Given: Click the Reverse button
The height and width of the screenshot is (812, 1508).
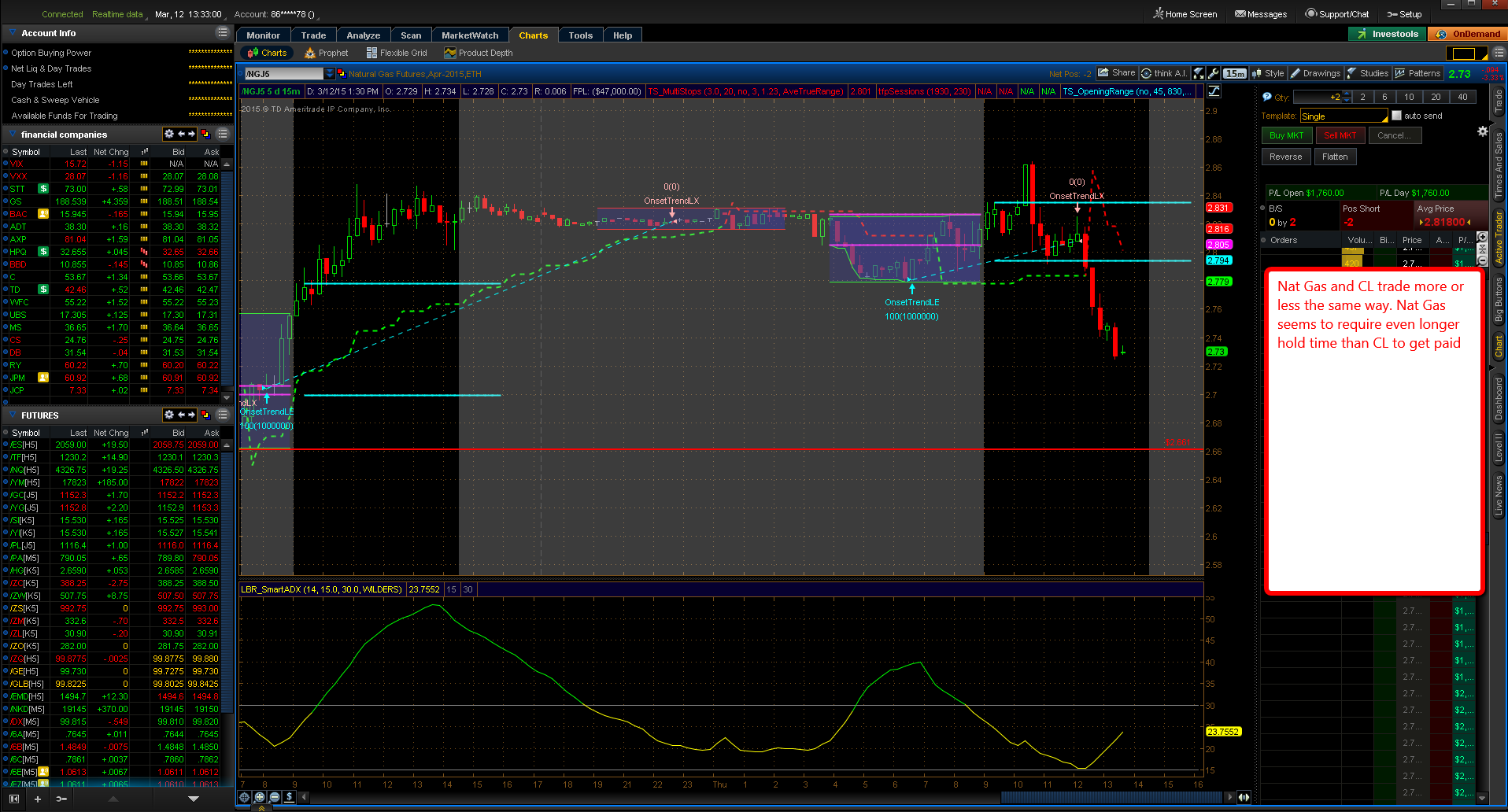Looking at the screenshot, I should point(1286,157).
